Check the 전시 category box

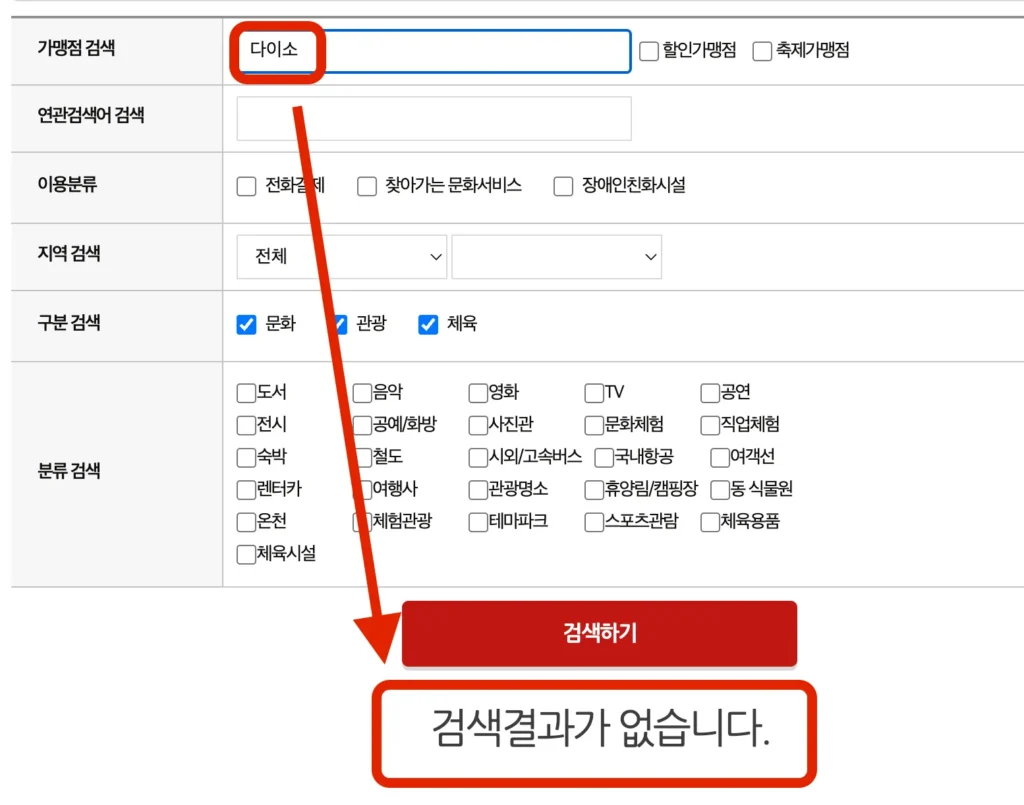[246, 426]
